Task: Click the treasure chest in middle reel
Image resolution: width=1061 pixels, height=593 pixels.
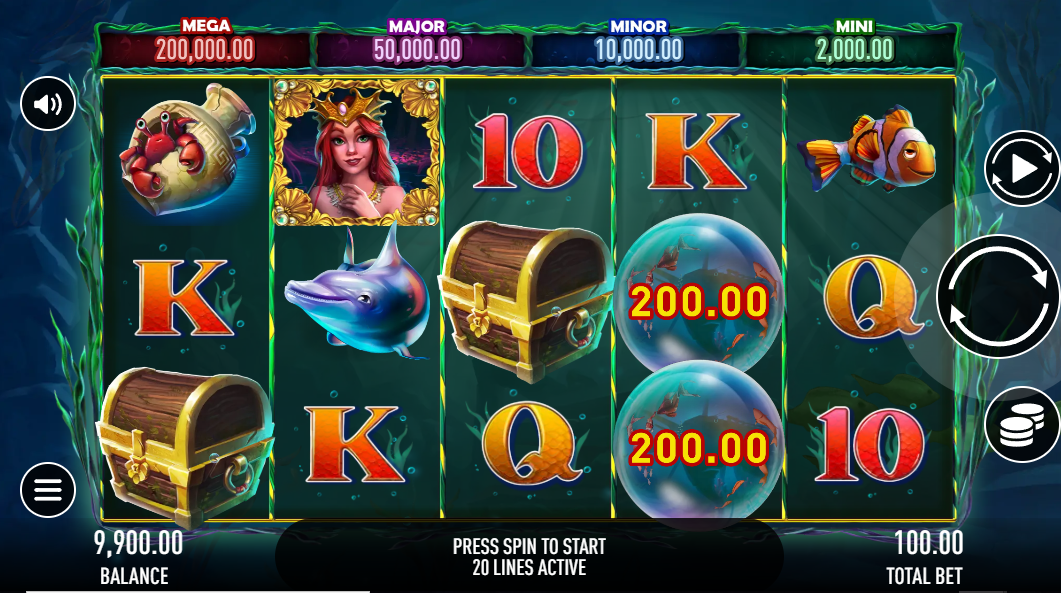Action: click(525, 299)
